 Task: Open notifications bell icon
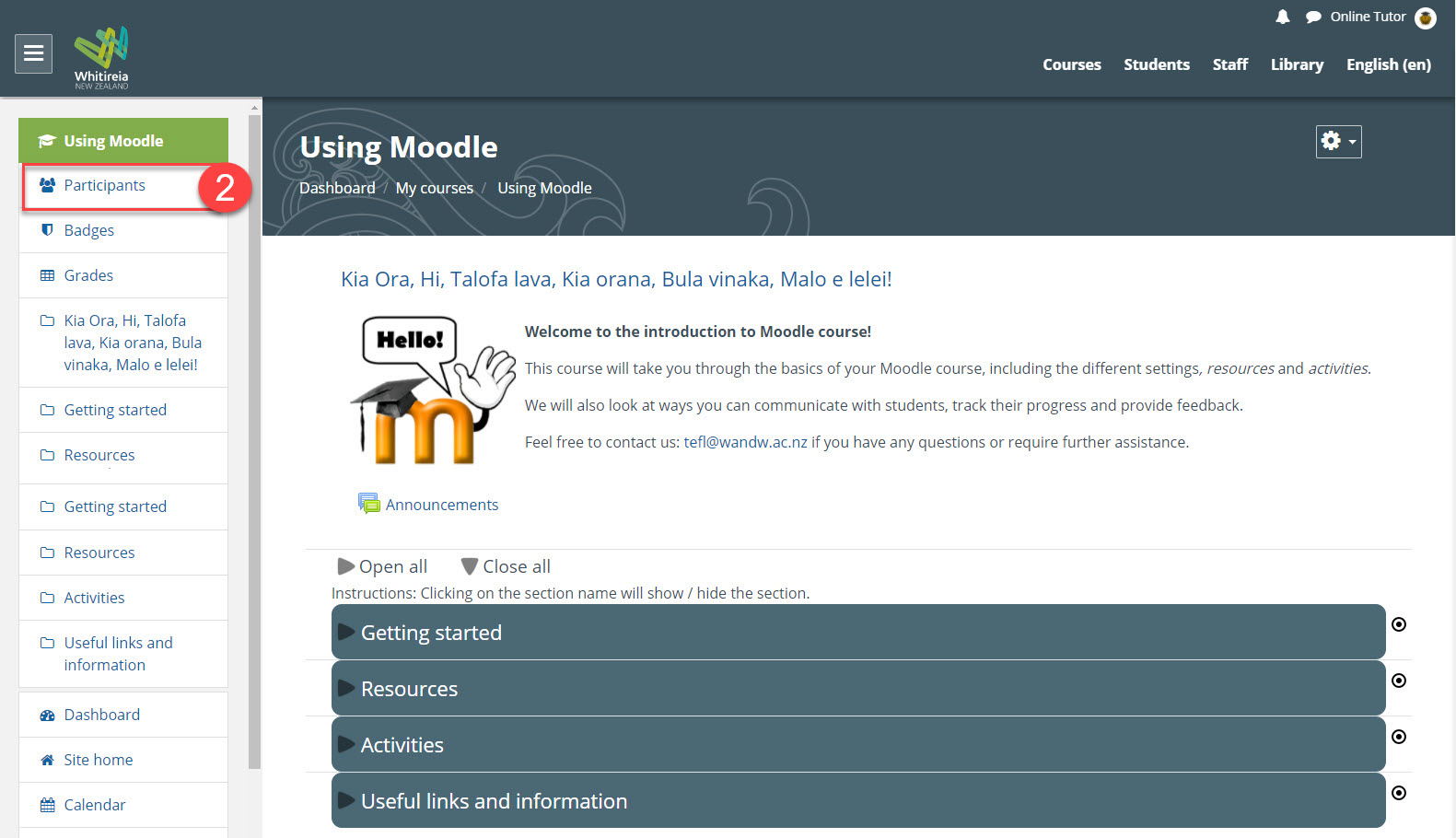tap(1282, 17)
